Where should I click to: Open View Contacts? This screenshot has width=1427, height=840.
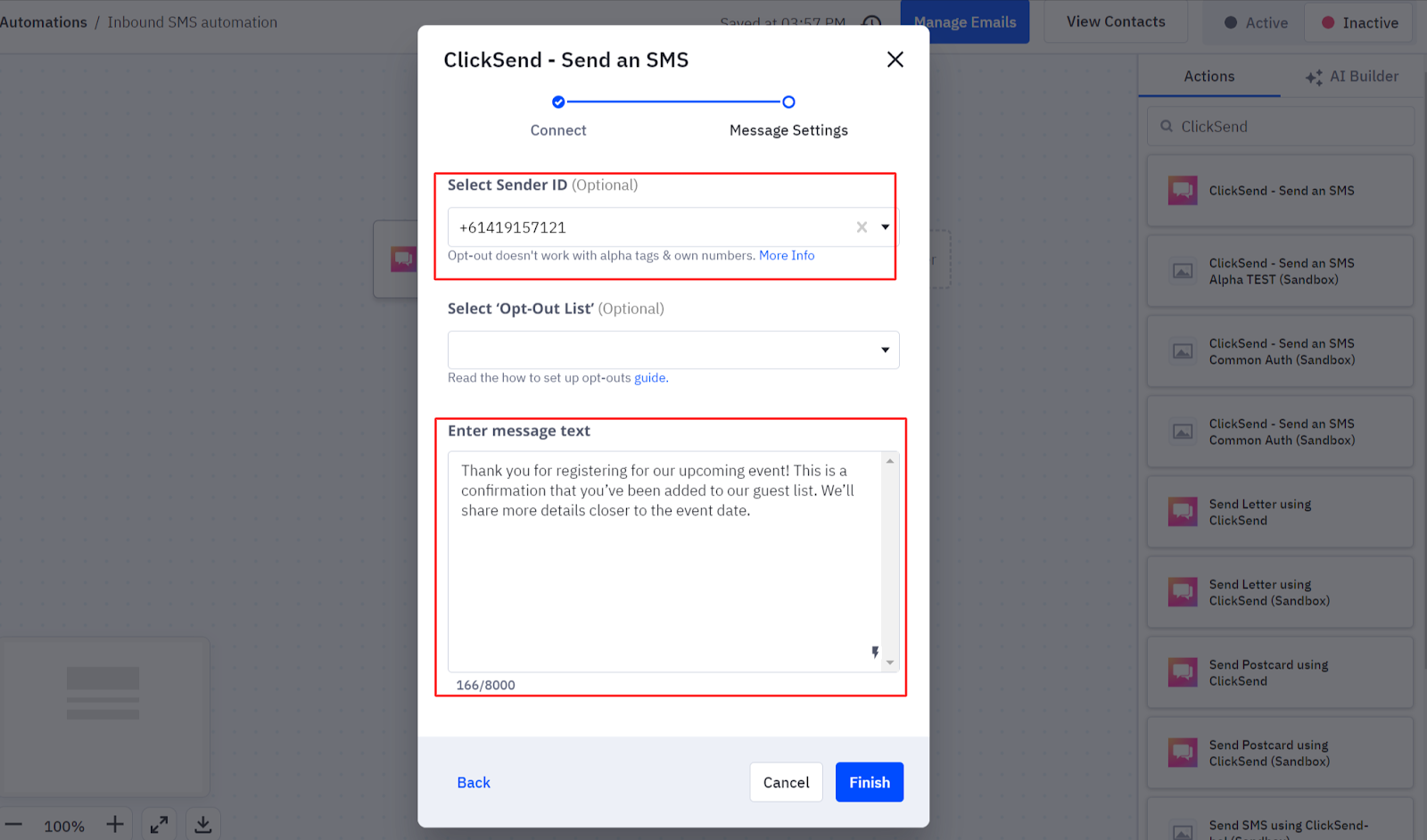pyautogui.click(x=1116, y=22)
